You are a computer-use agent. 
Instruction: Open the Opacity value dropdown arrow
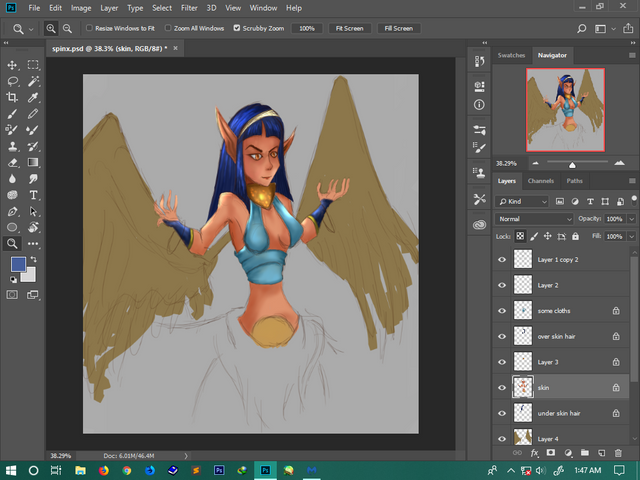pos(632,219)
